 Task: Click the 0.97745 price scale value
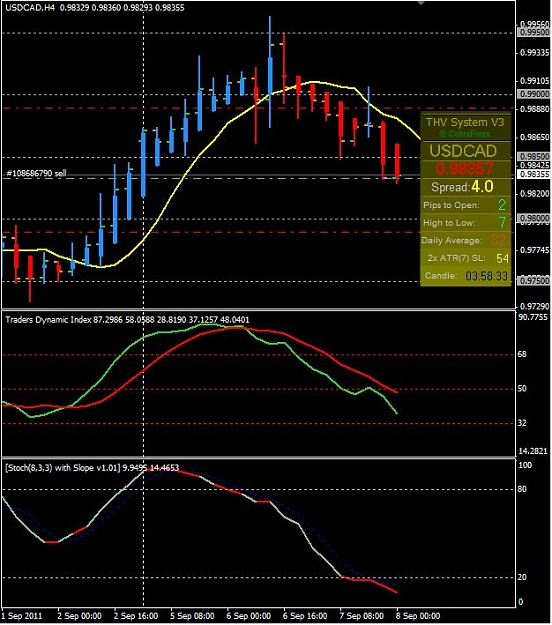tap(534, 250)
